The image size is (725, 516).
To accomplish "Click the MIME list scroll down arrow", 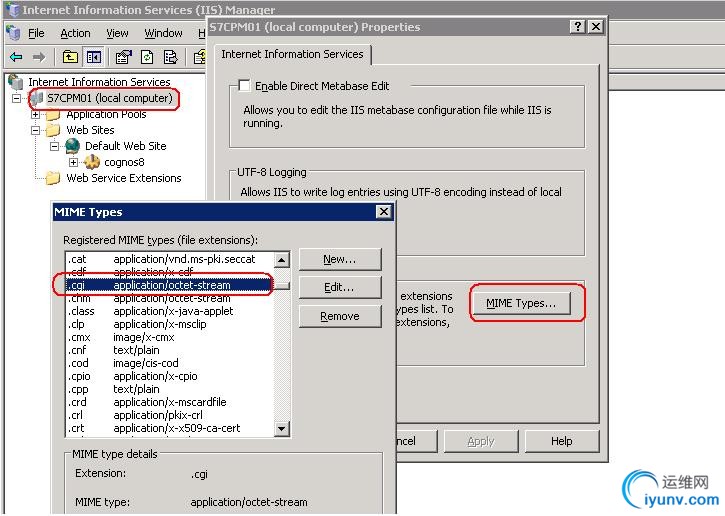I will pyautogui.click(x=282, y=429).
